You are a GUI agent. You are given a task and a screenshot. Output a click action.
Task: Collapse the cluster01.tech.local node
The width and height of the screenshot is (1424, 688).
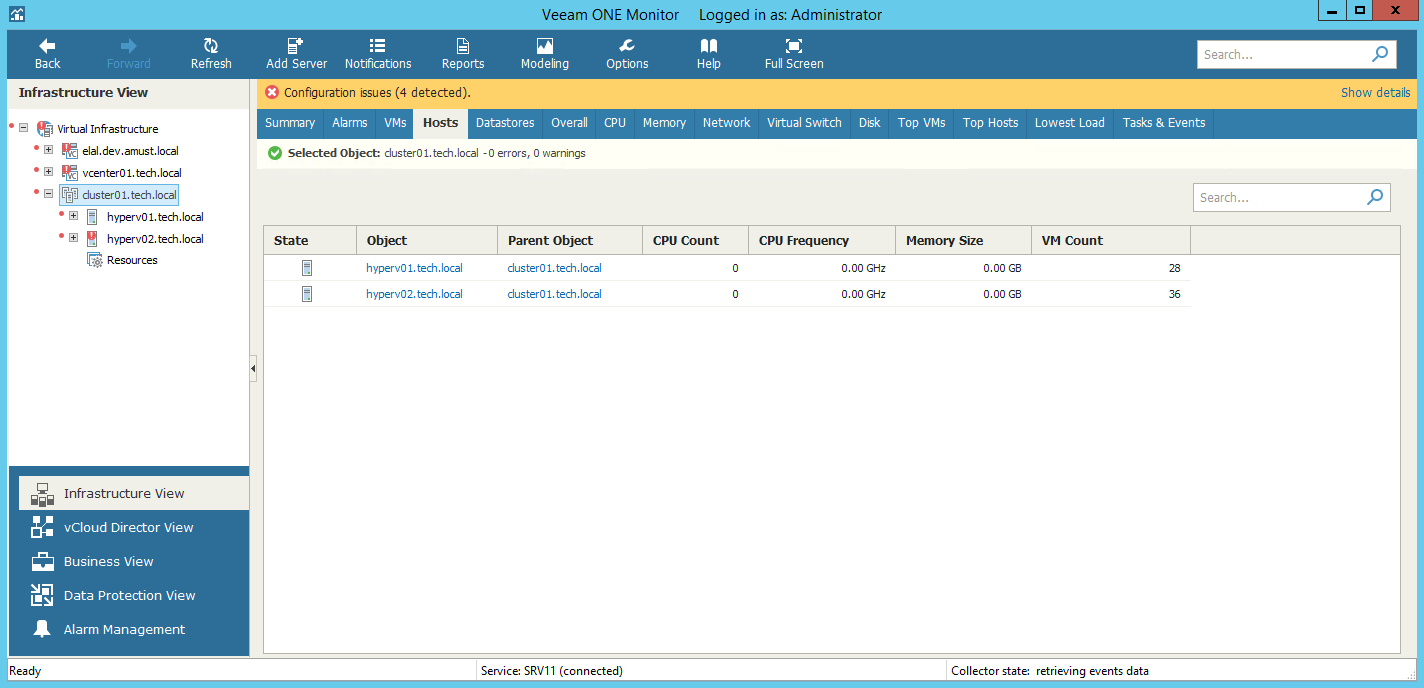click(x=48, y=195)
